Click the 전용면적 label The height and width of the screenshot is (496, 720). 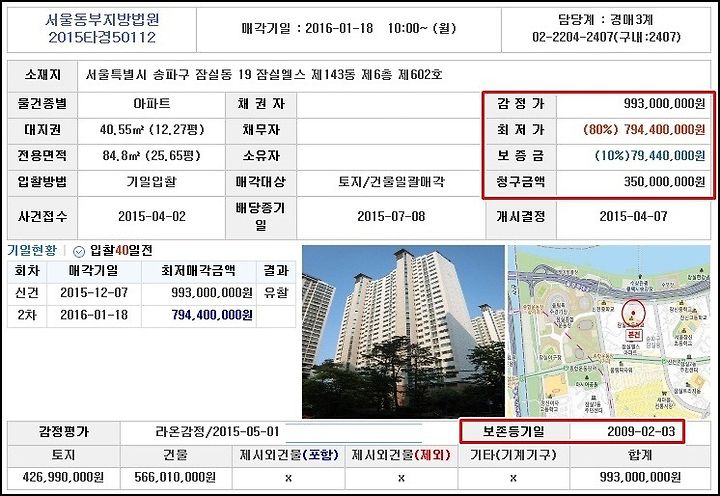tap(42, 156)
